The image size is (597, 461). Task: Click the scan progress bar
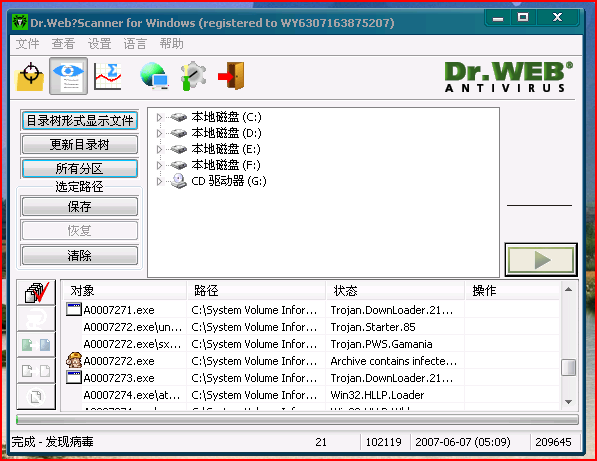(297, 420)
